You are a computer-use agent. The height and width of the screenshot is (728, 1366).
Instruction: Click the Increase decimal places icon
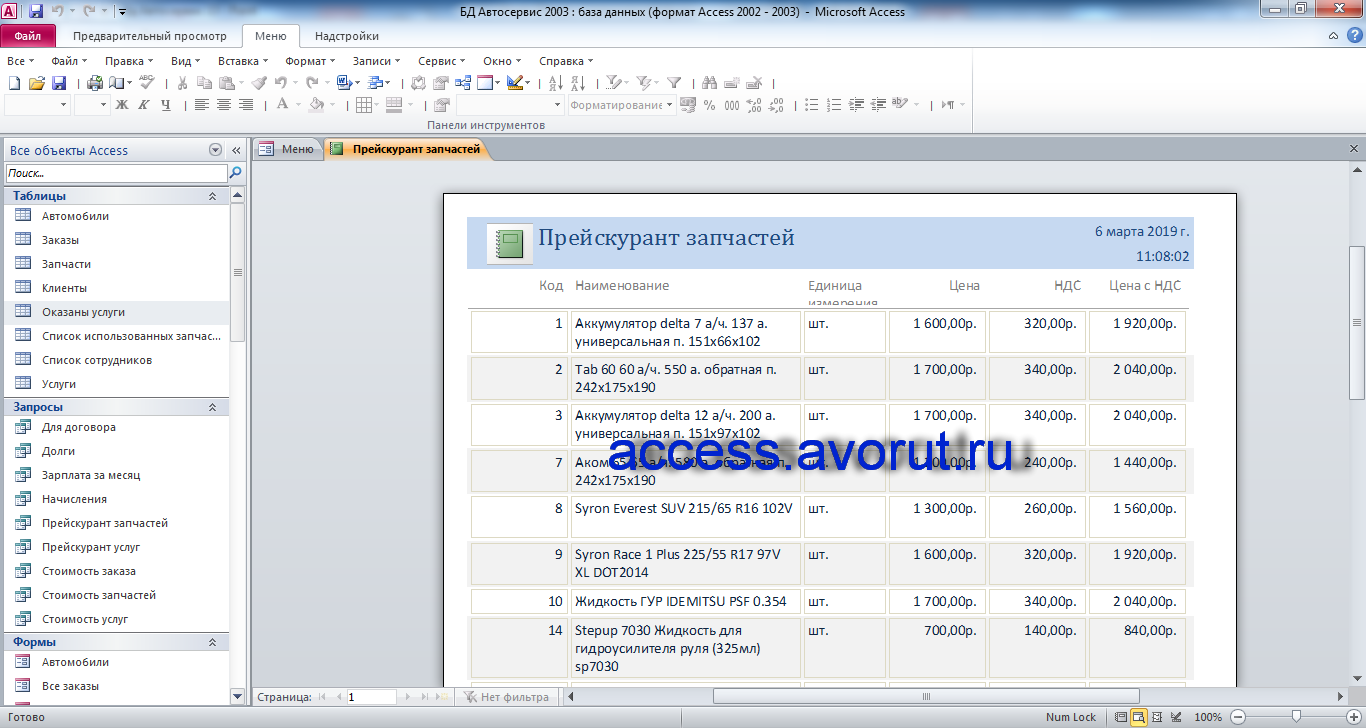(x=754, y=105)
